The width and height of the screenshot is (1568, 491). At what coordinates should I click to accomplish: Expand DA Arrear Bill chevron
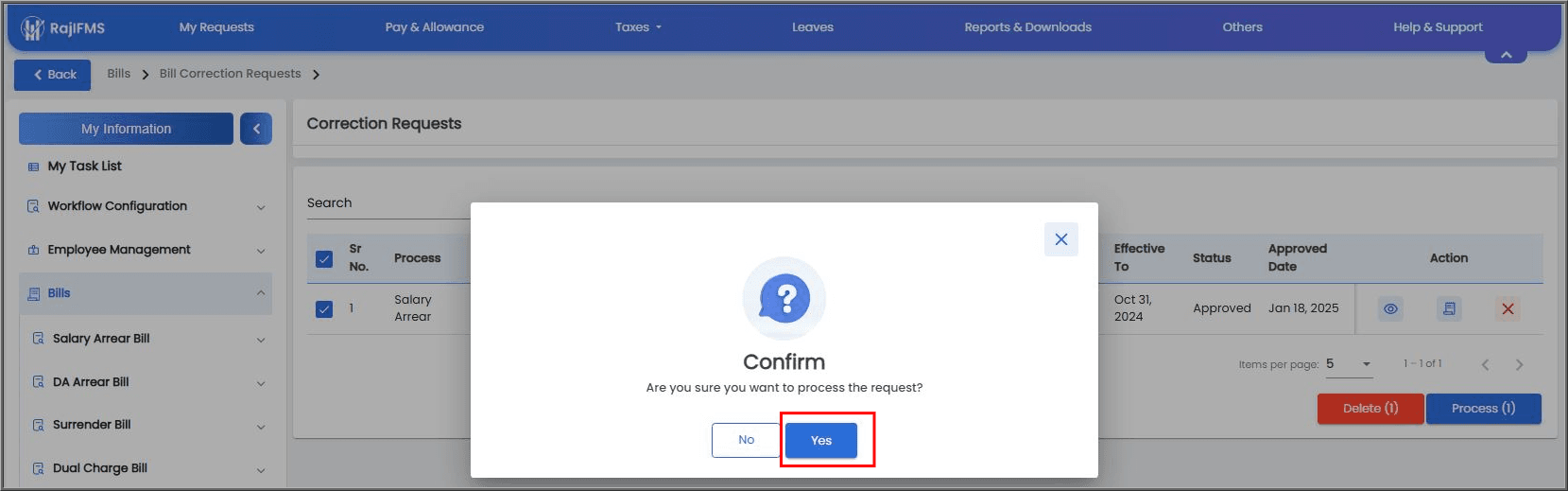click(x=261, y=383)
